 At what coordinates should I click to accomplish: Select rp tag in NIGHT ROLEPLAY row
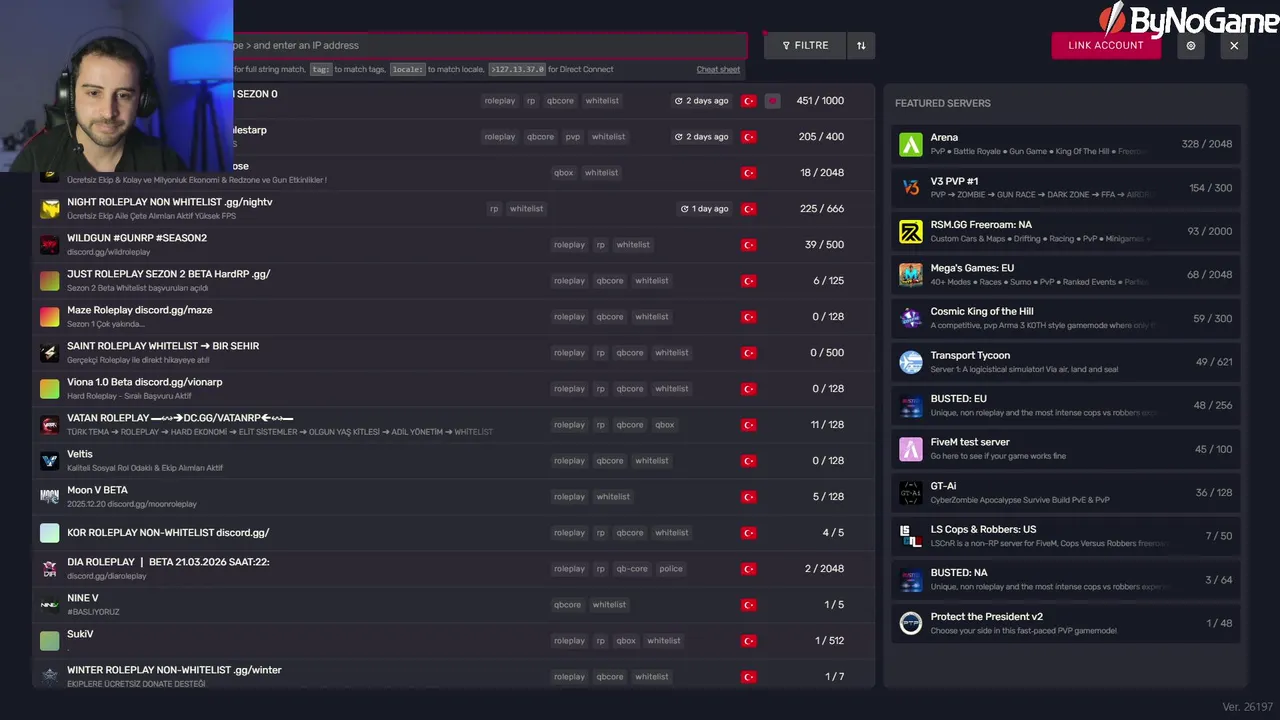click(x=494, y=209)
